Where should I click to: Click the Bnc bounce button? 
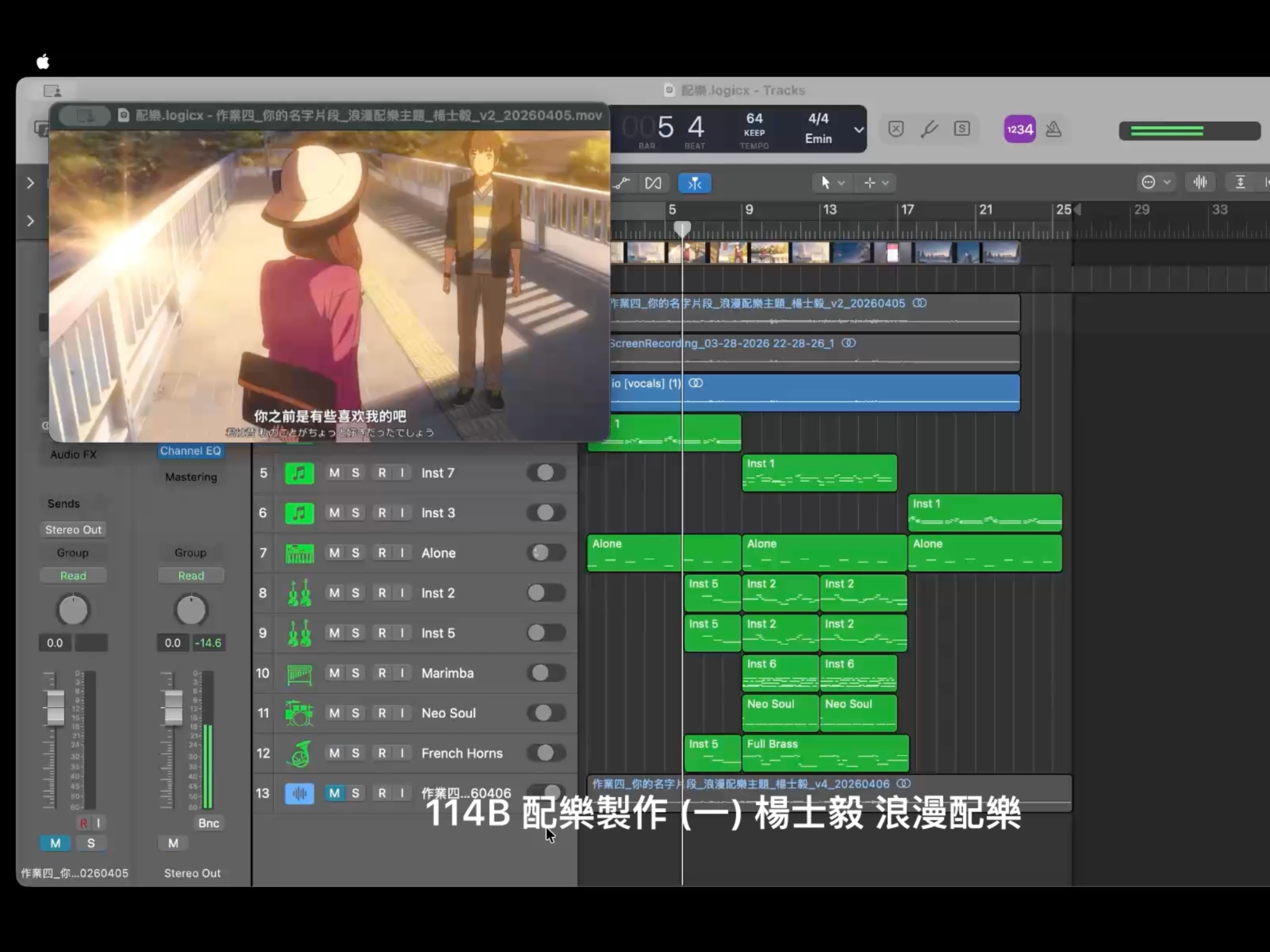pyautogui.click(x=208, y=823)
